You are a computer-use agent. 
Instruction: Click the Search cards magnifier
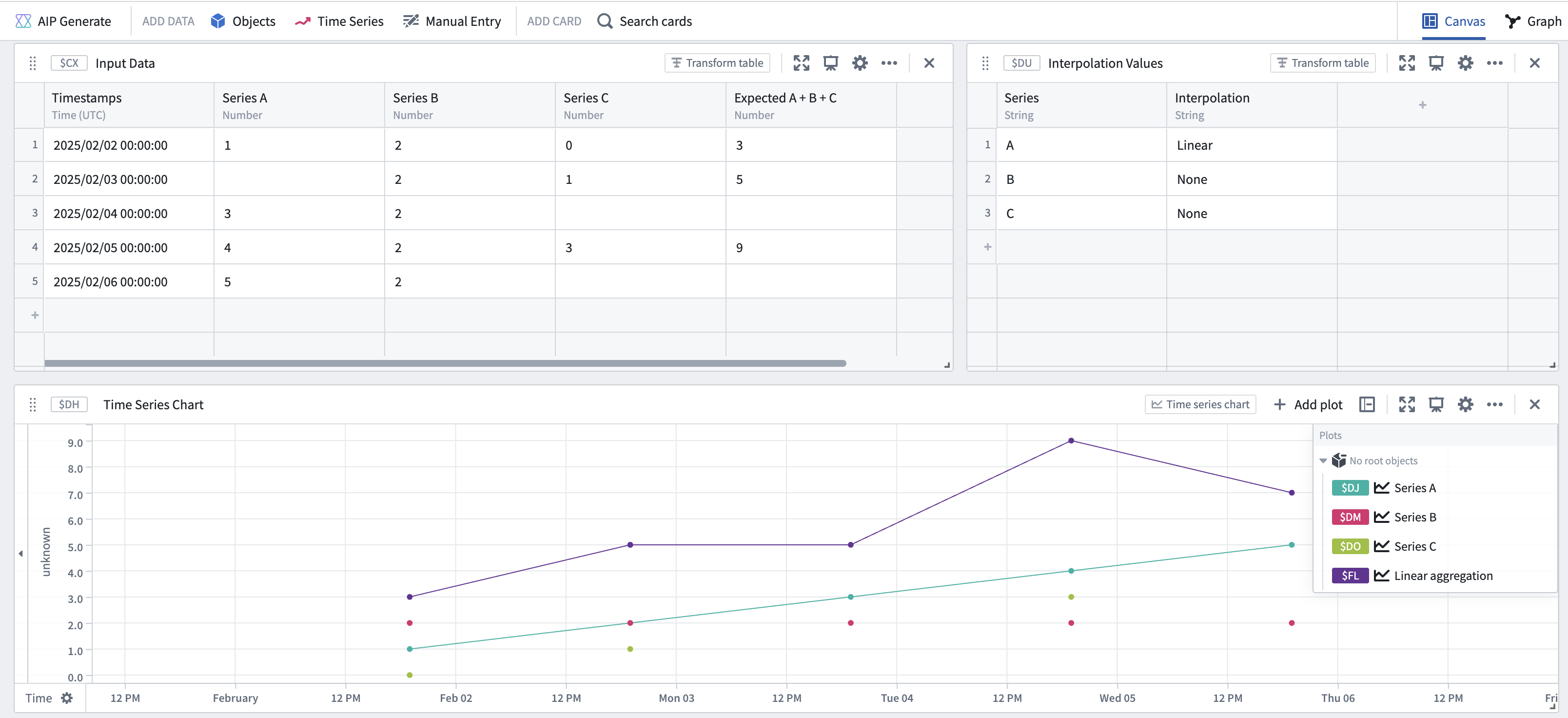coord(605,21)
